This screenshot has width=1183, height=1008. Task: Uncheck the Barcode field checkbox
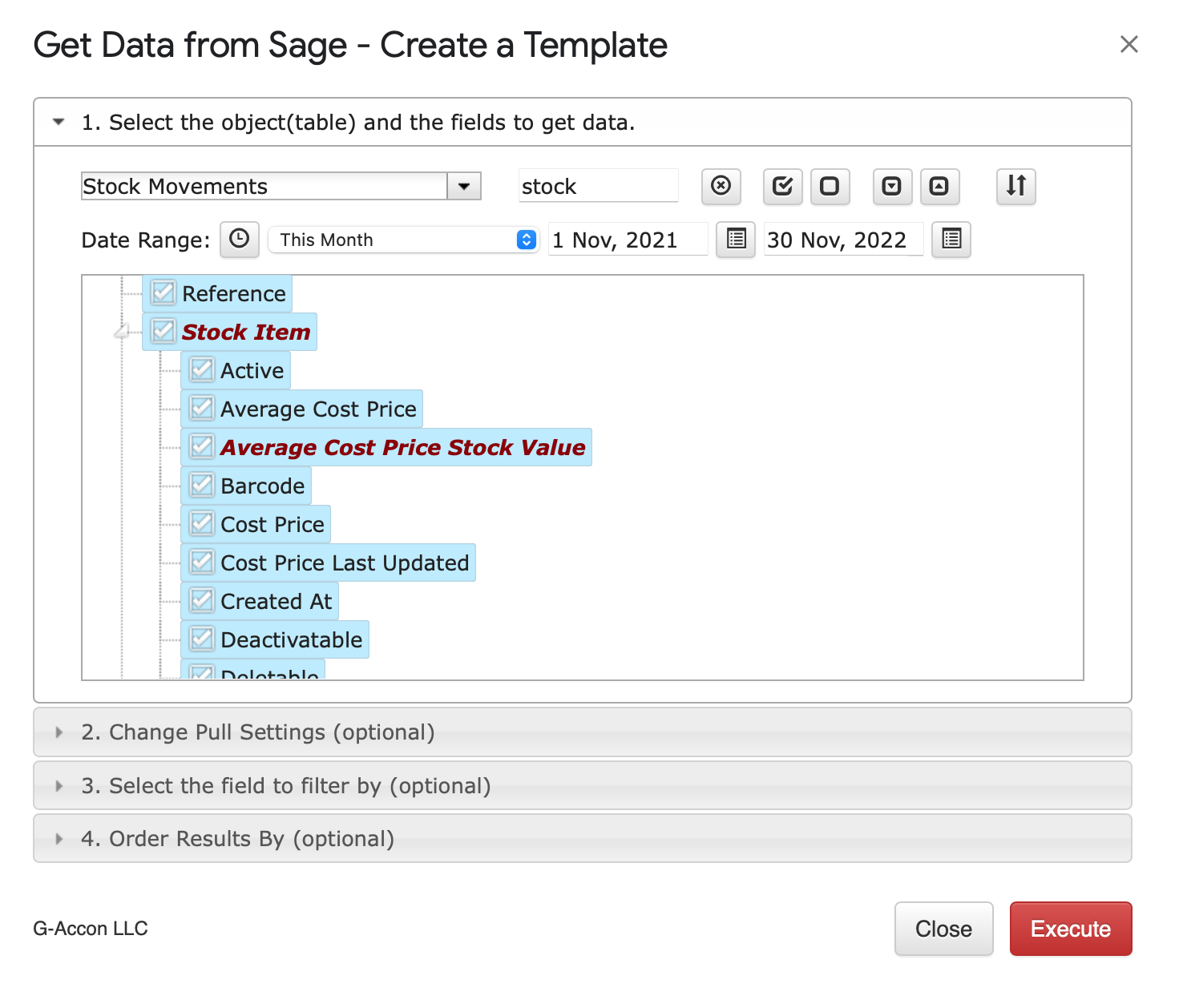pos(202,486)
